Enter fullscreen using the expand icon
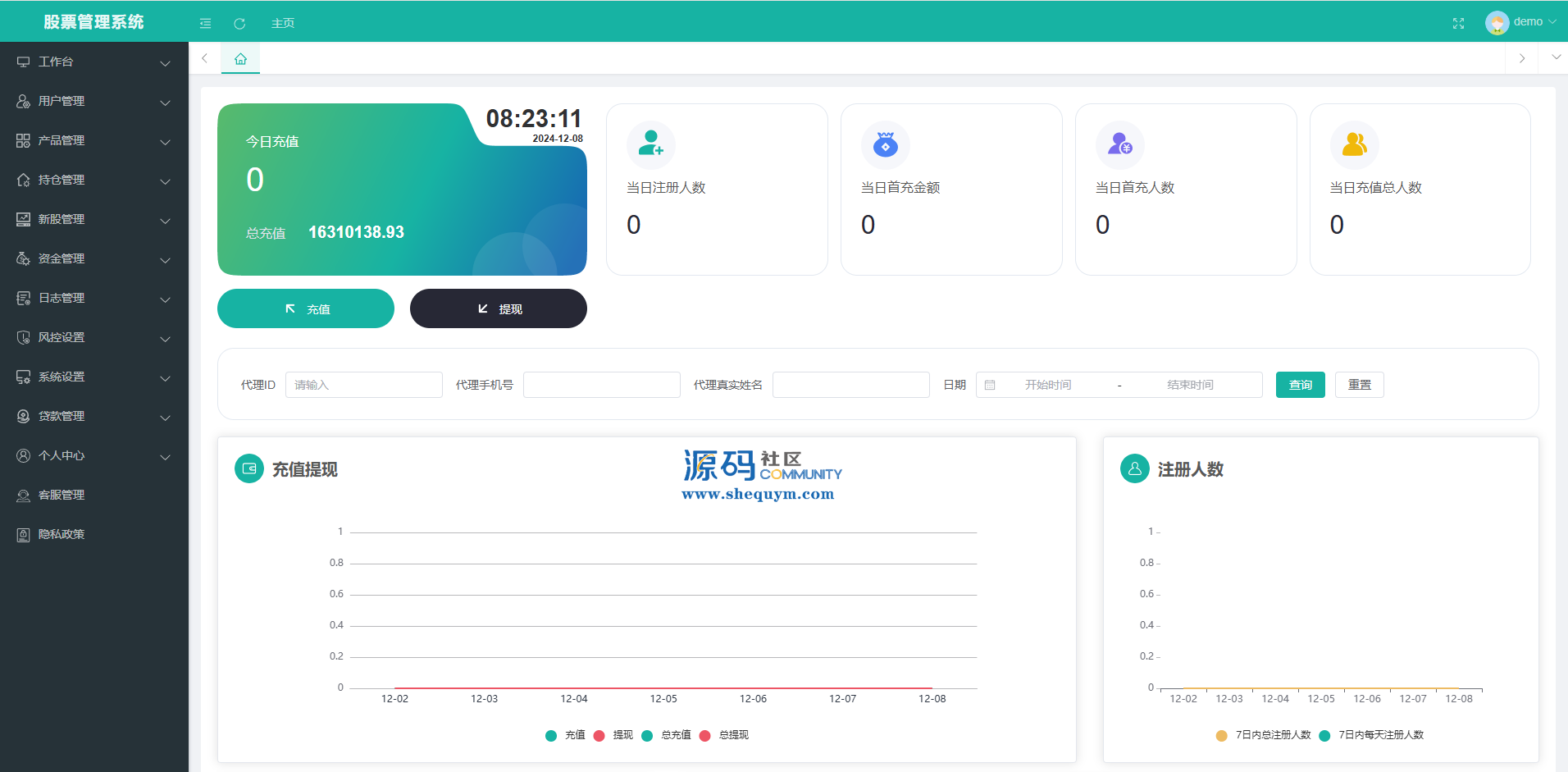 [1458, 24]
